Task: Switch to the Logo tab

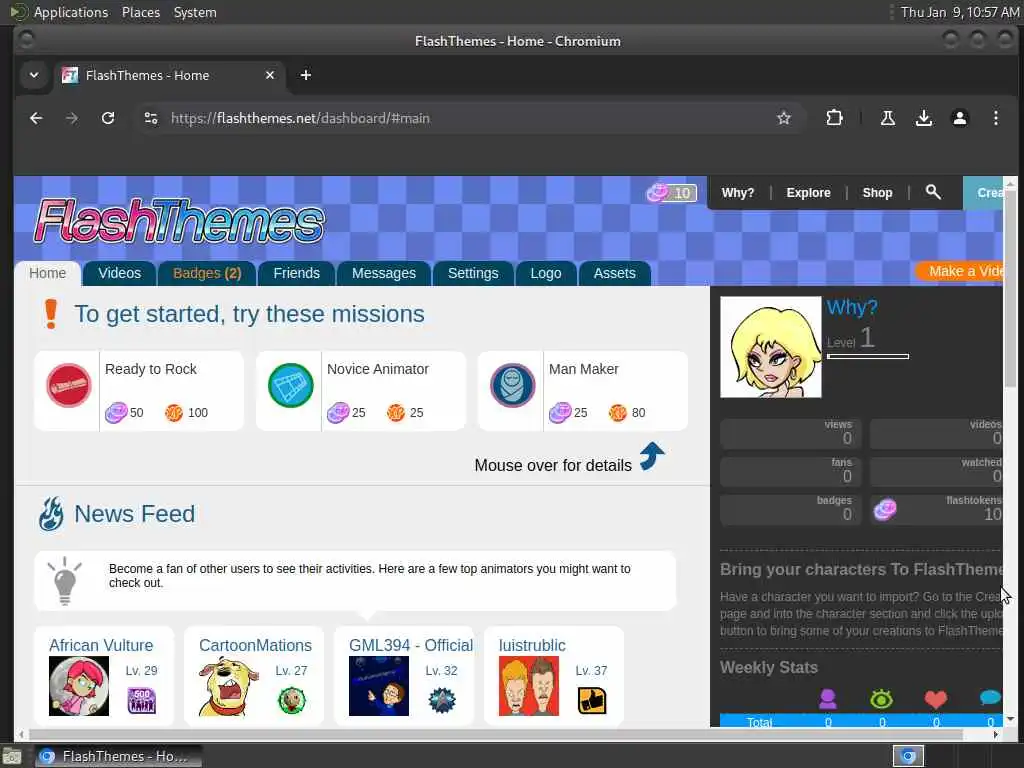Action: (546, 273)
